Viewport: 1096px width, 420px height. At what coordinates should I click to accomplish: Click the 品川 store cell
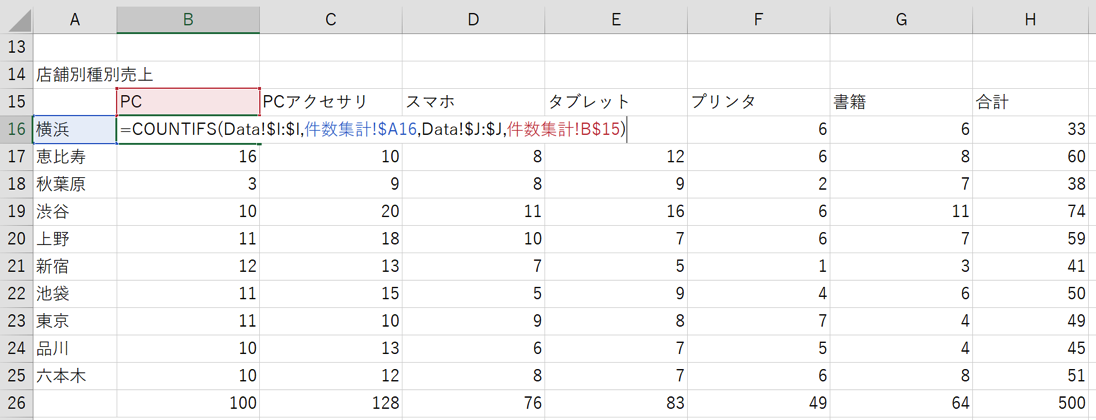pos(75,349)
